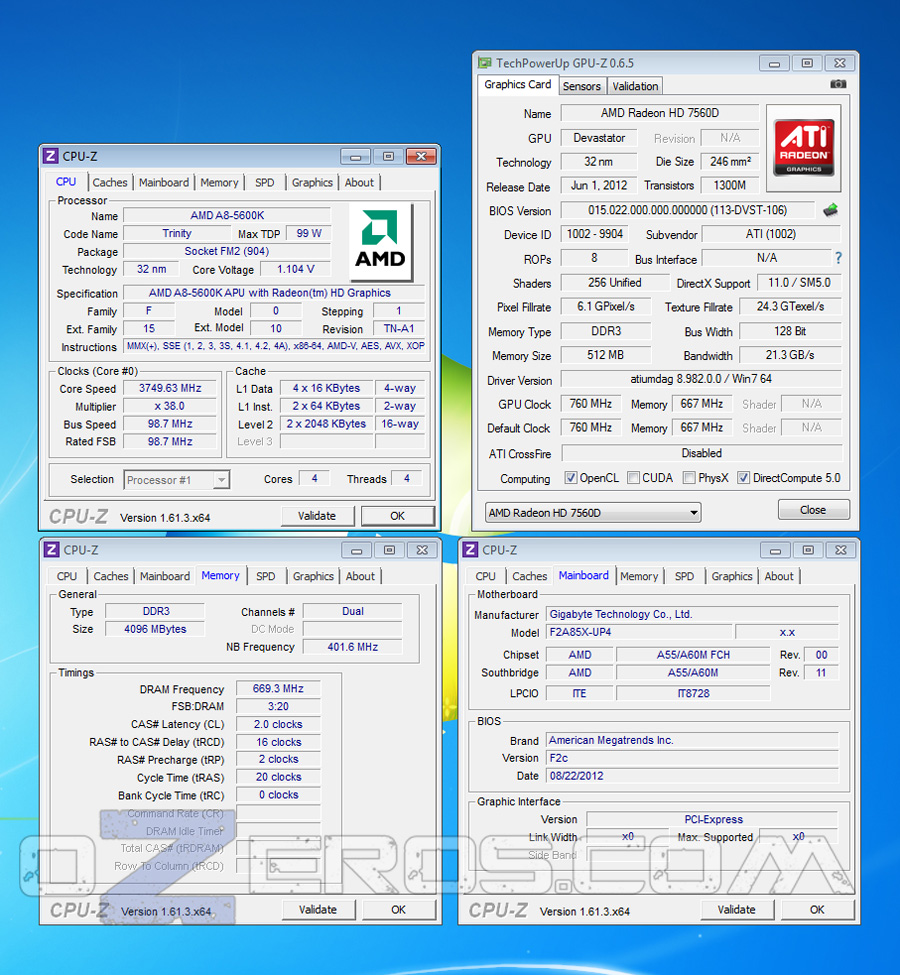The height and width of the screenshot is (975, 900).
Task: Click the Release Date value Jun 1, 2012
Action: pyautogui.click(x=599, y=186)
